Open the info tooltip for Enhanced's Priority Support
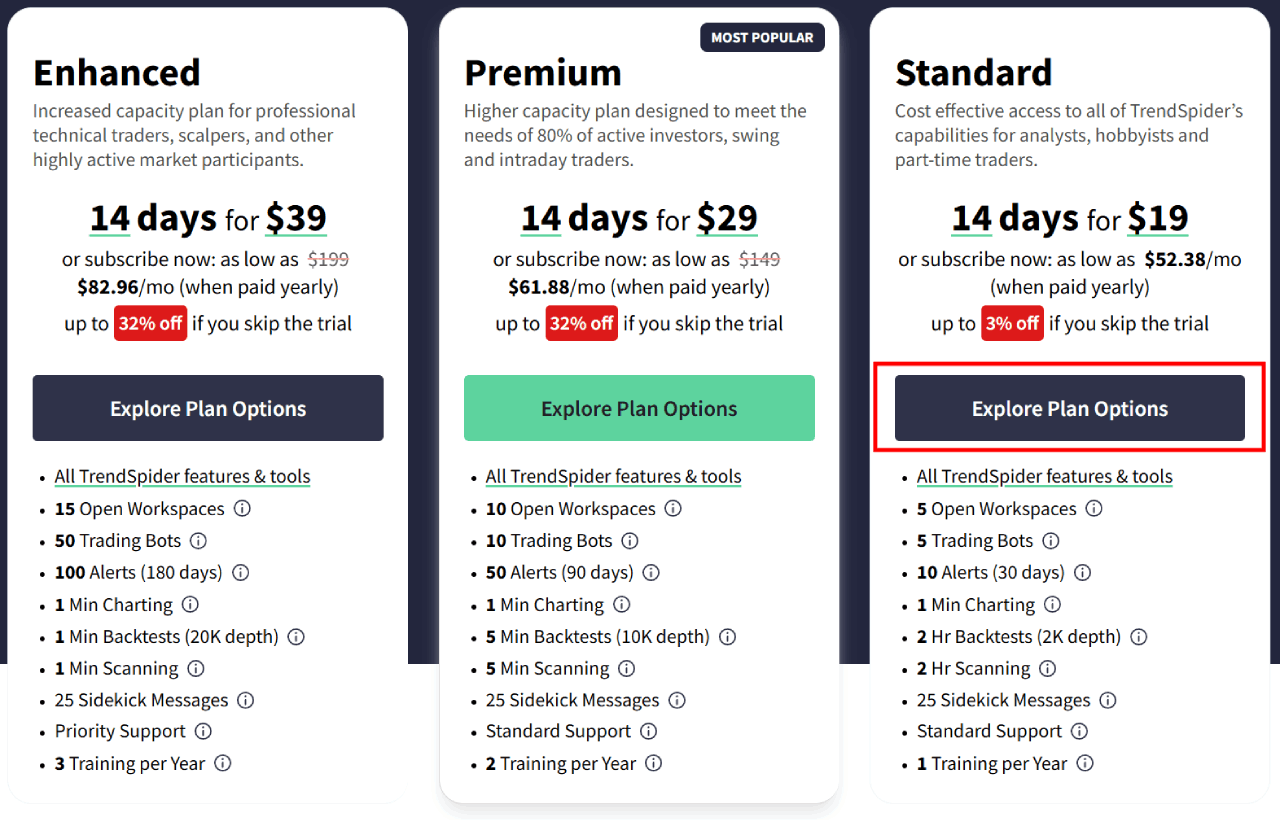1280x826 pixels. click(203, 732)
